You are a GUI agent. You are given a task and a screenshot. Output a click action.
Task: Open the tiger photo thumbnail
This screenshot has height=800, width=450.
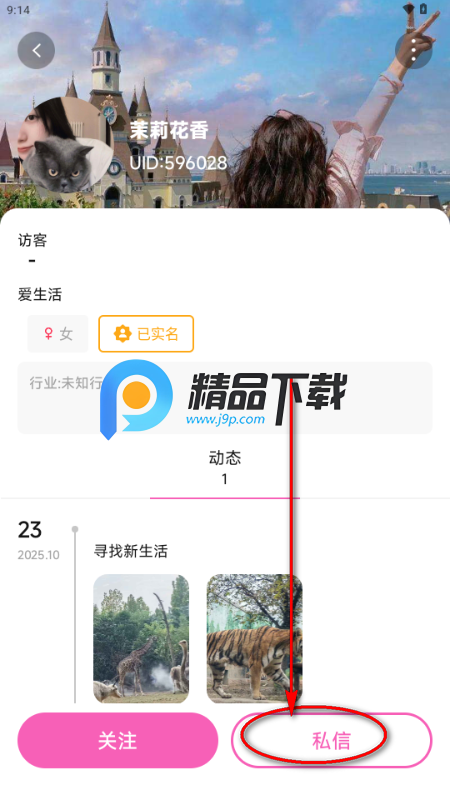click(255, 639)
